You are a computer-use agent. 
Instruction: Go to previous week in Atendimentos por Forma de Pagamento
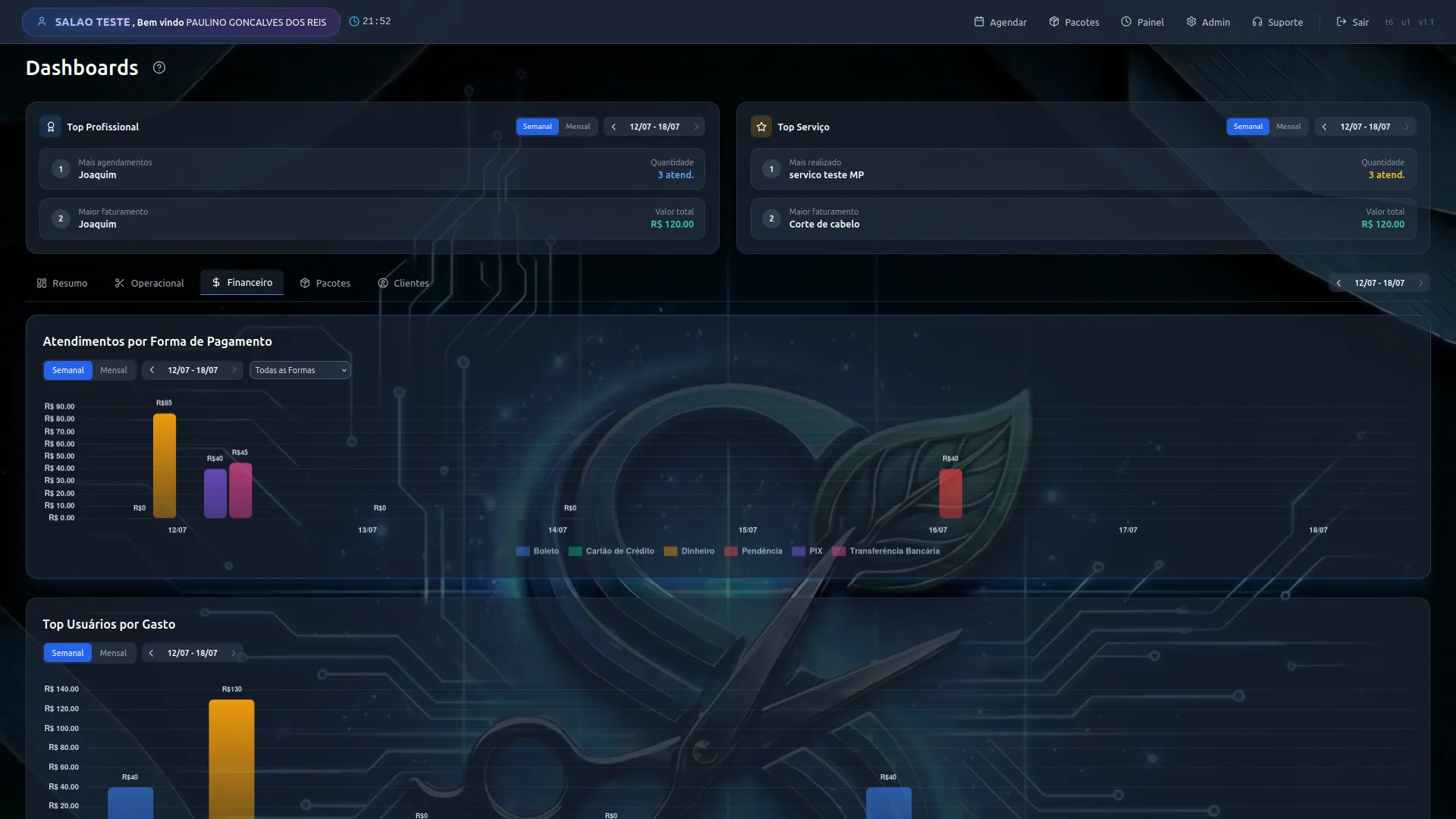[152, 370]
